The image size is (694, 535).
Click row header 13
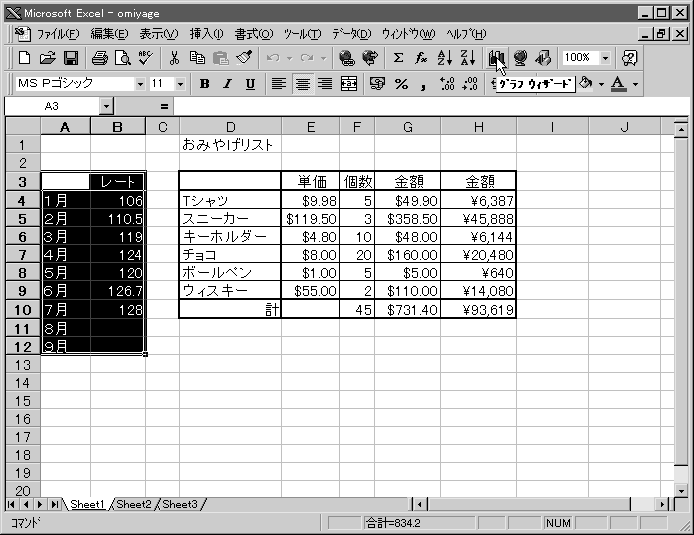coord(21,365)
